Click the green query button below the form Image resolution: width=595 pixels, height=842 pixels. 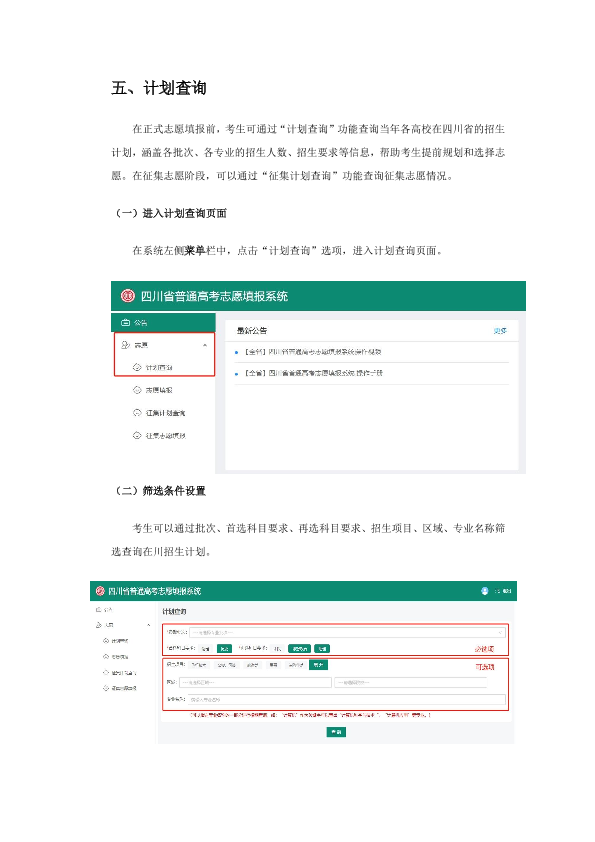pyautogui.click(x=336, y=732)
